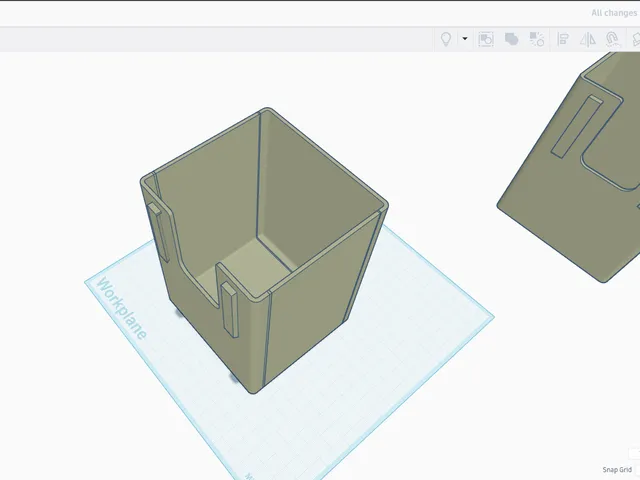Click the All changes saved status text
This screenshot has height=480, width=640.
(x=615, y=13)
